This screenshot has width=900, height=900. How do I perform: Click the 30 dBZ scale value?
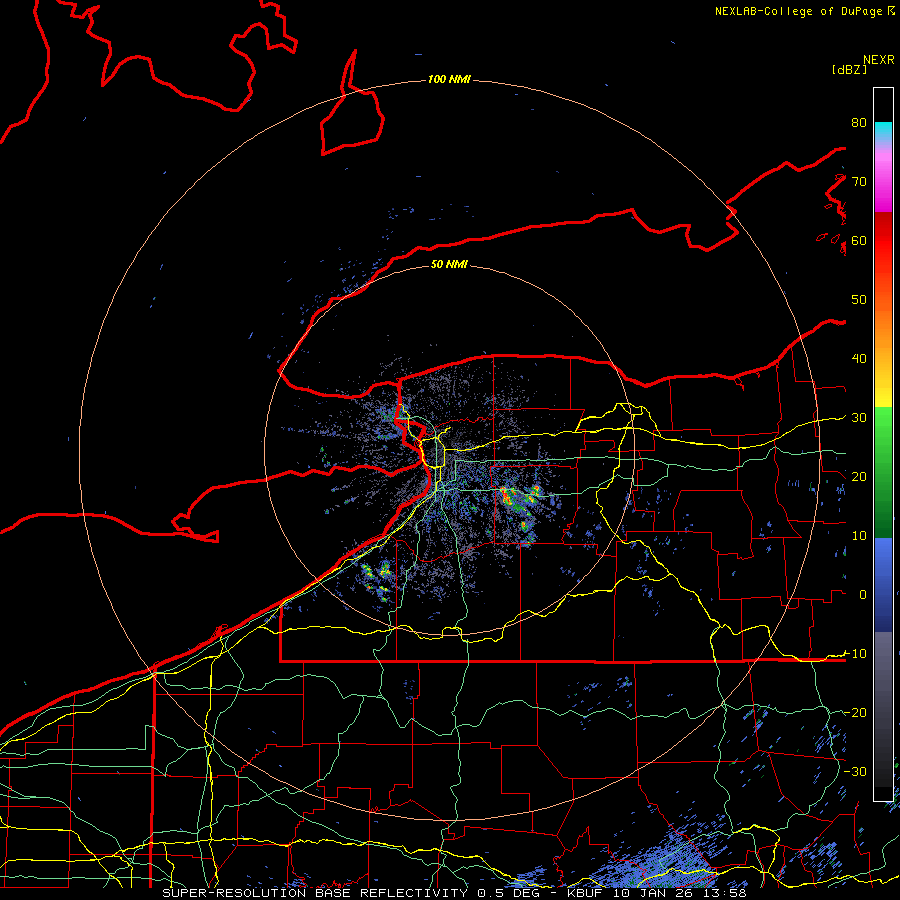pos(859,417)
